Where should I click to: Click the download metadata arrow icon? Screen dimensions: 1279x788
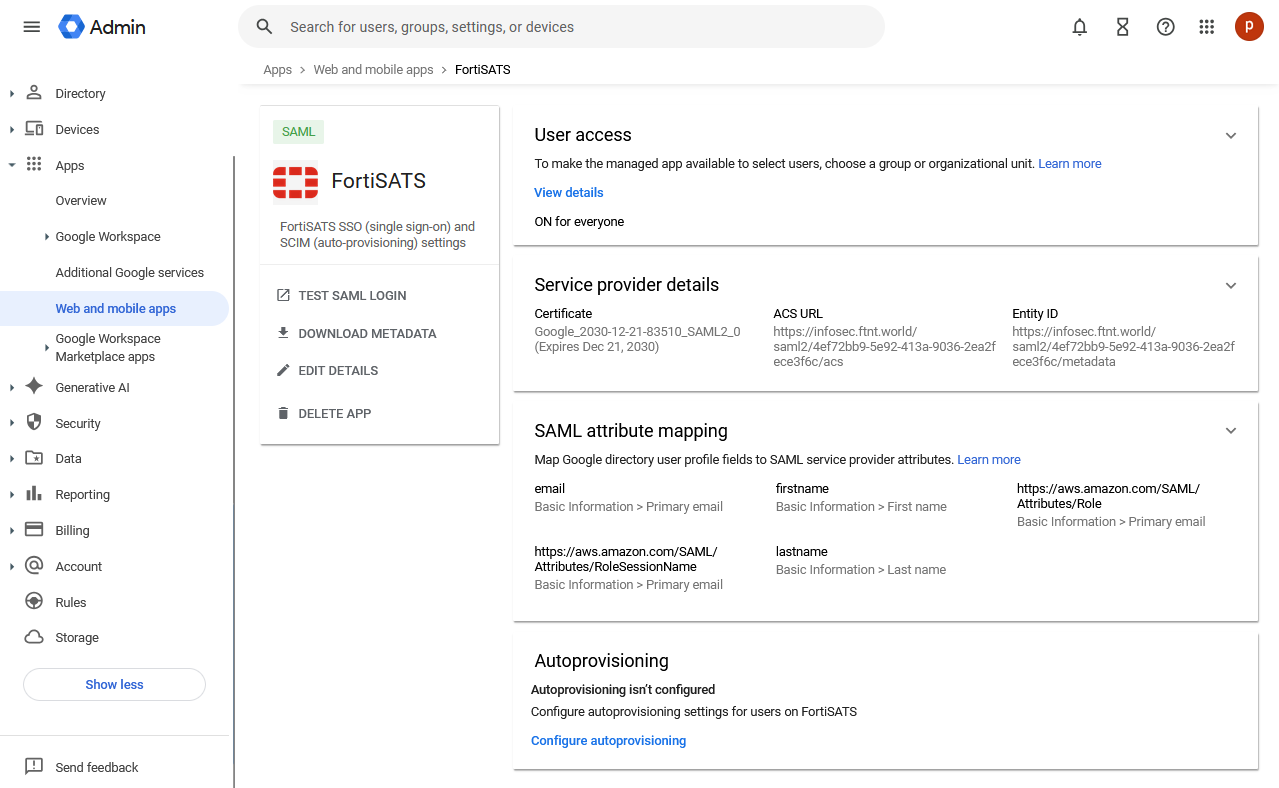(x=283, y=333)
